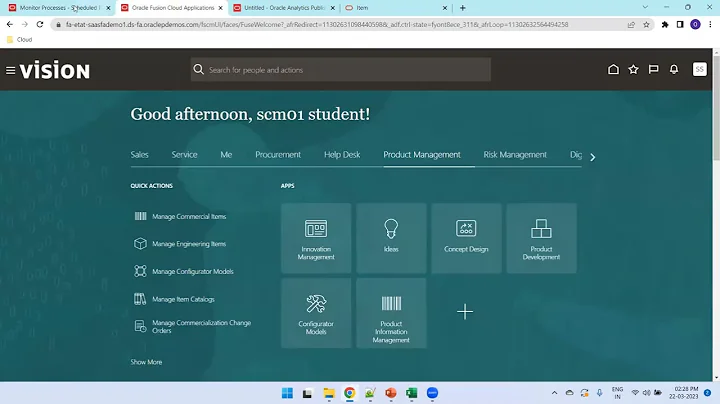This screenshot has height=404, width=720.
Task: Open a new browser tab
Action: (x=462, y=8)
